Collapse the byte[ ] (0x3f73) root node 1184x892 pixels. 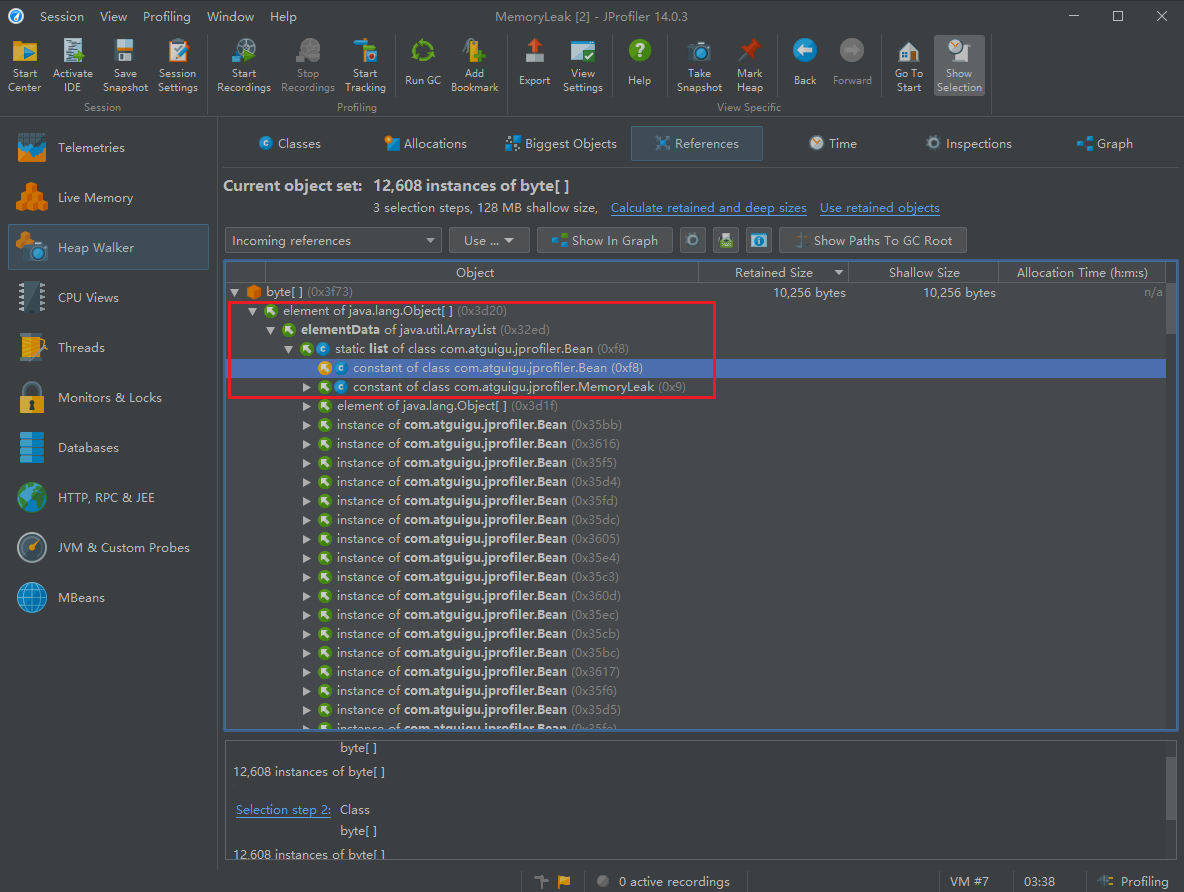pyautogui.click(x=235, y=292)
